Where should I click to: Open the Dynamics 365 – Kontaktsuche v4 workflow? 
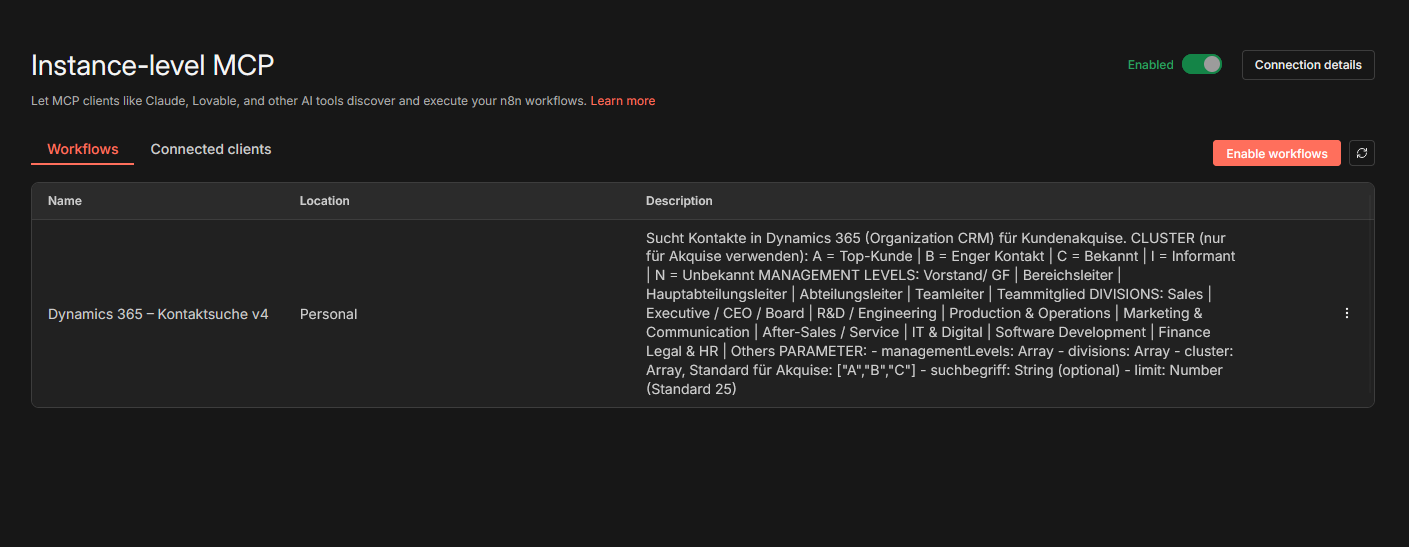[x=158, y=314]
